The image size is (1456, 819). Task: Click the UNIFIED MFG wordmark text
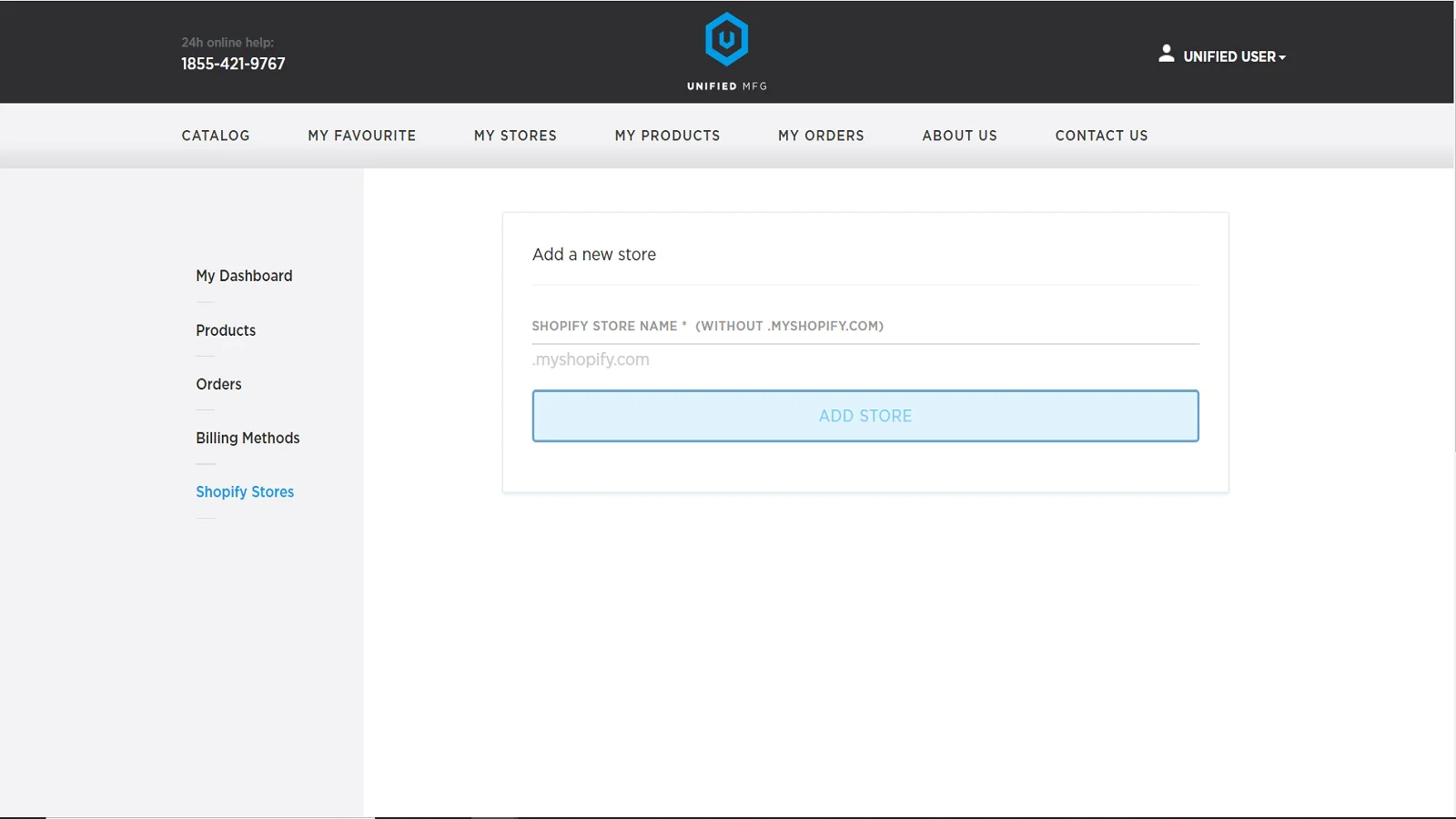[x=726, y=86]
